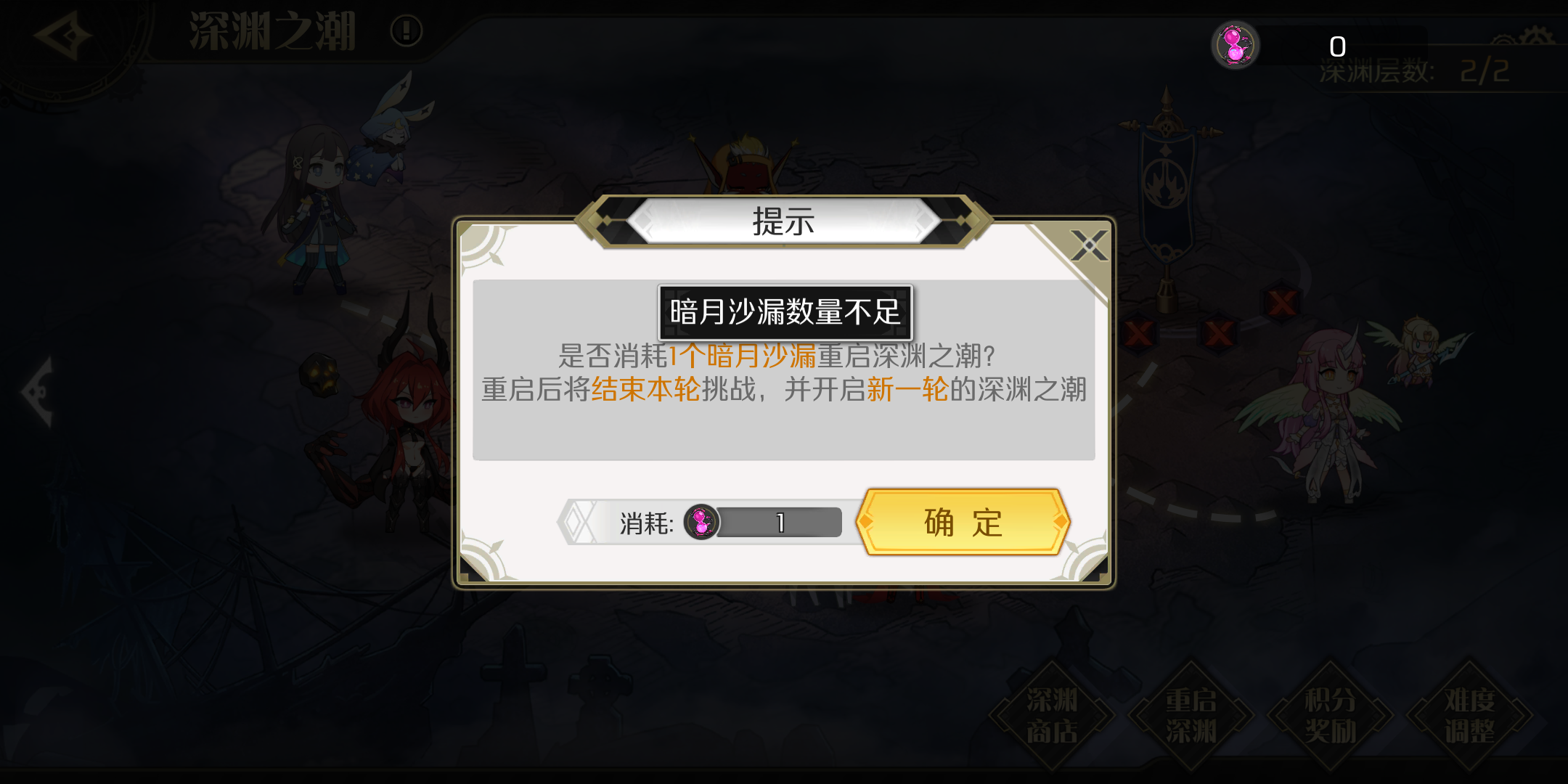Tap the hourglass icon in the 消耗 cost bar

701,522
